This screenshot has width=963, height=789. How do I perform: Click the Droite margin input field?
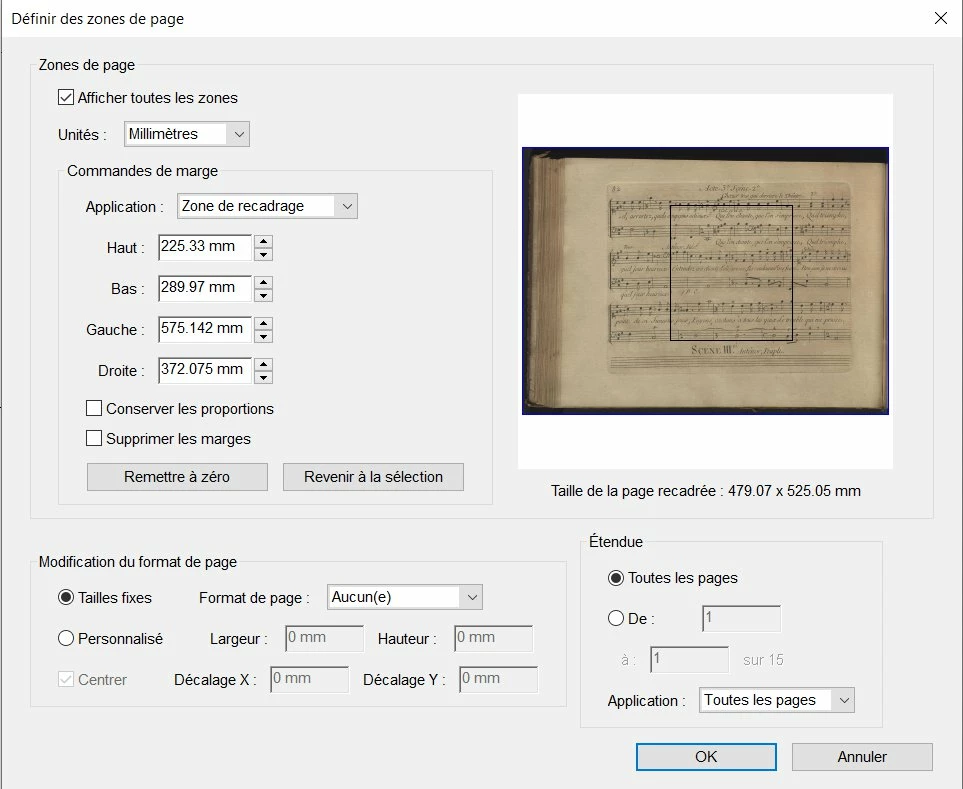205,370
